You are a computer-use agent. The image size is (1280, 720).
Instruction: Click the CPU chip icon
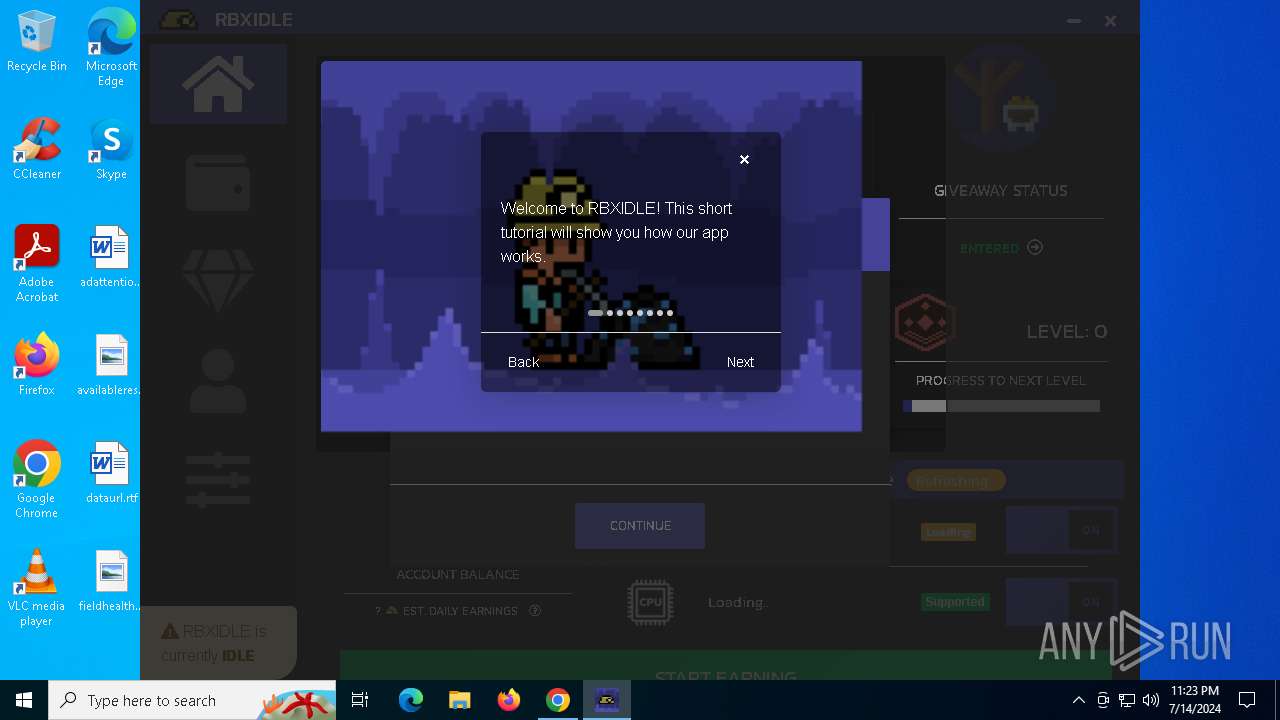click(650, 602)
